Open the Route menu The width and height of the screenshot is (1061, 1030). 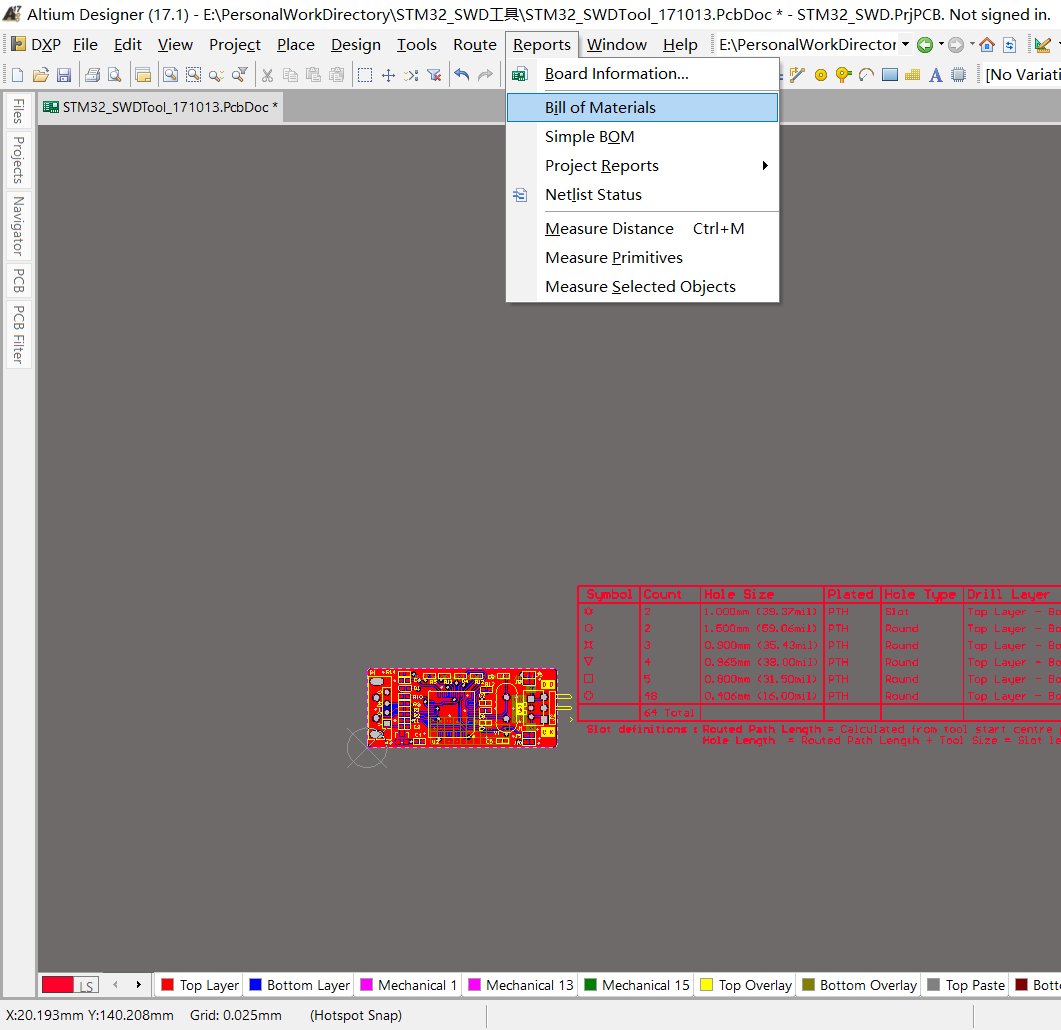pyautogui.click(x=475, y=45)
